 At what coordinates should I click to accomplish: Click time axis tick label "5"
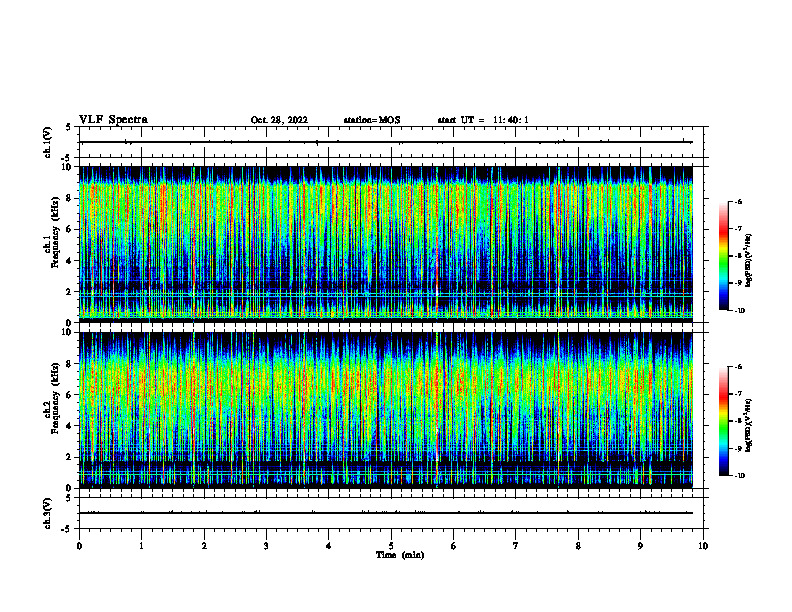391,546
